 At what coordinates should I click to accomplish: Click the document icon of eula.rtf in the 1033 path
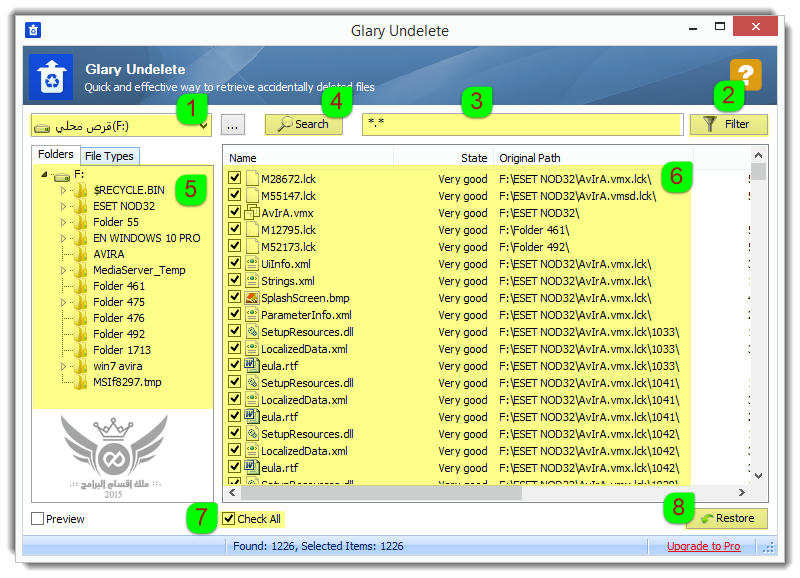(x=251, y=365)
